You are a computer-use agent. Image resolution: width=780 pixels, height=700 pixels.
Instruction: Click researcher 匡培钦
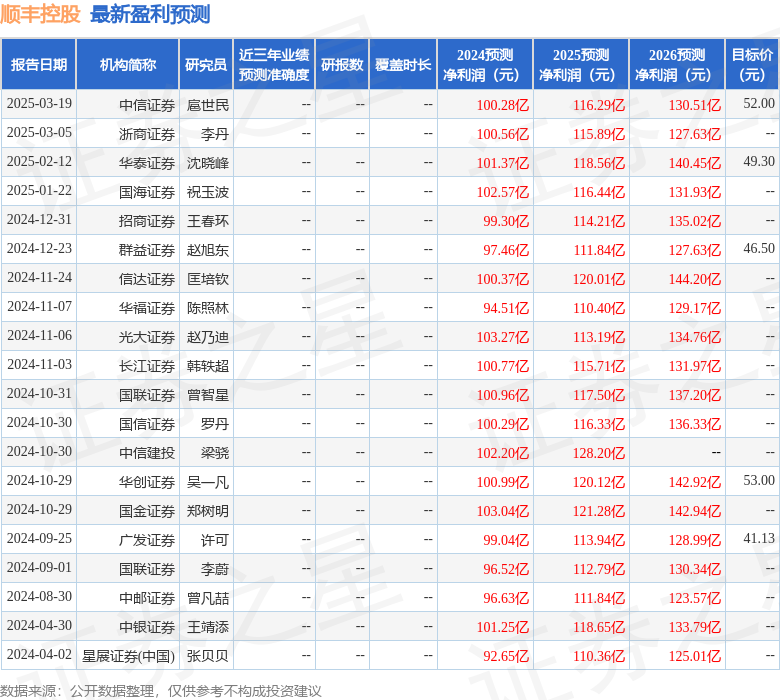(x=208, y=279)
